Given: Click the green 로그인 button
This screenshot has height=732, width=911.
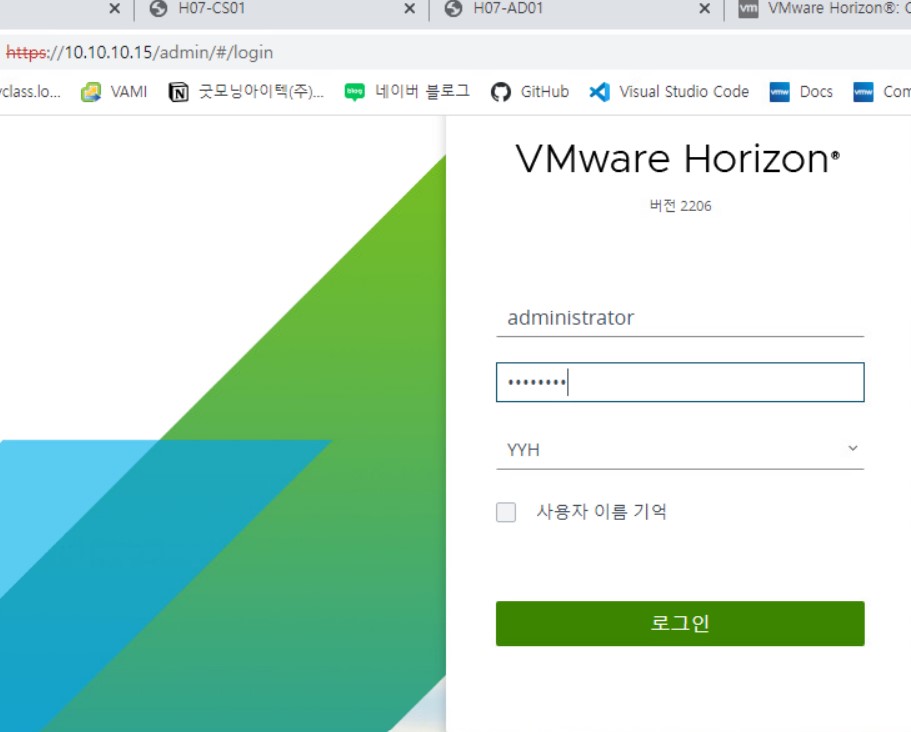Looking at the screenshot, I should [680, 623].
